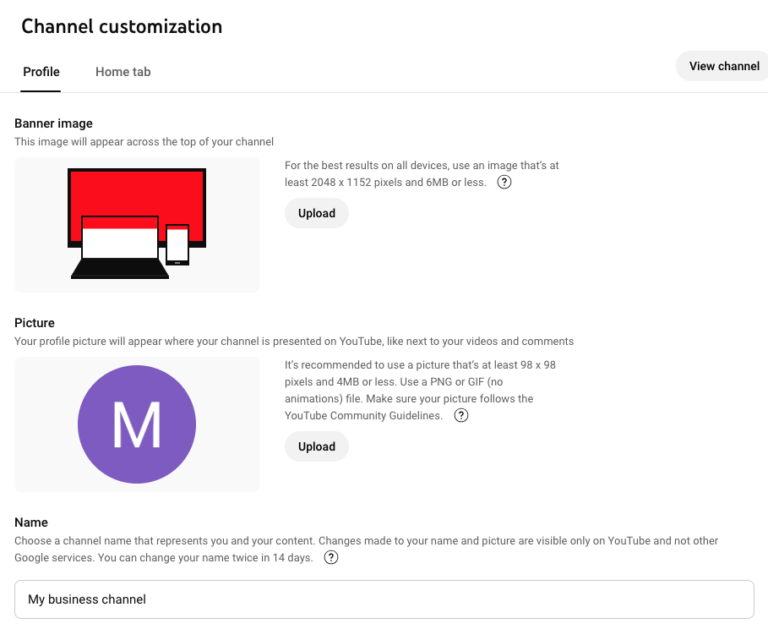This screenshot has width=768, height=629.
Task: Open the Home tab
Action: (x=123, y=72)
